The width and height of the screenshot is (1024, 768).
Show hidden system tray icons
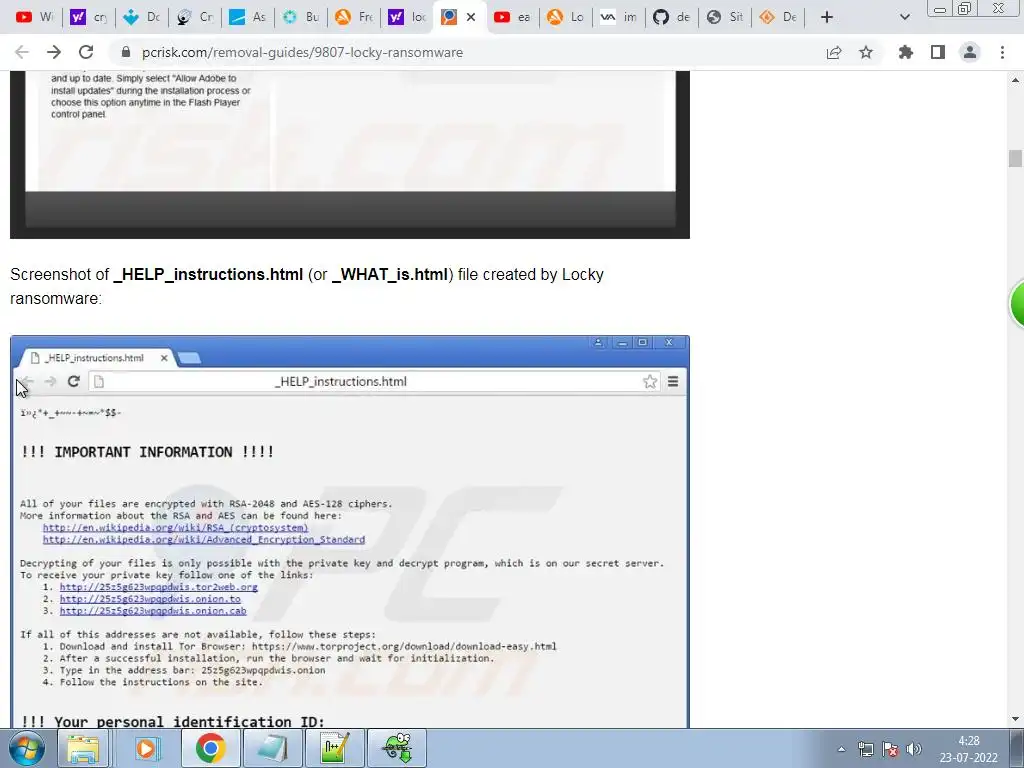tap(841, 749)
